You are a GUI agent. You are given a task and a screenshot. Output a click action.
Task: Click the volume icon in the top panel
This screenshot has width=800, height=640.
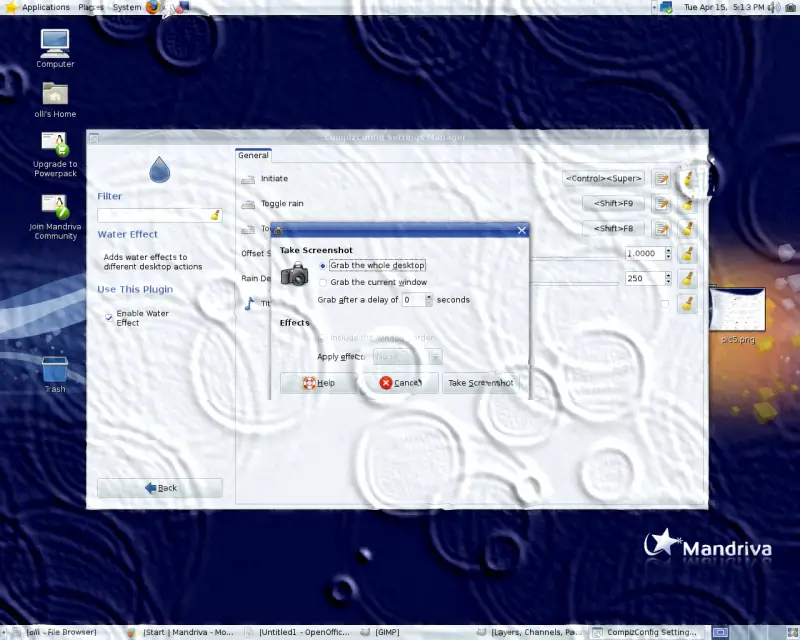pos(774,7)
